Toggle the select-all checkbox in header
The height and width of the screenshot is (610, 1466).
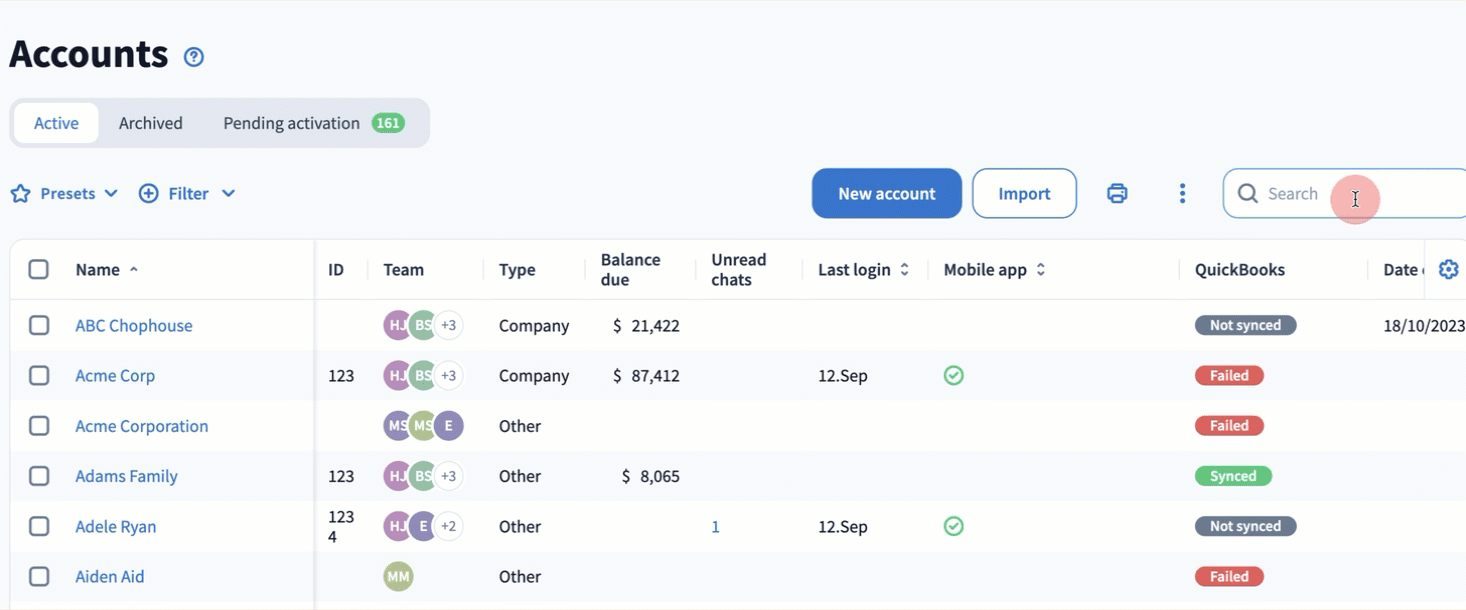[x=39, y=270]
